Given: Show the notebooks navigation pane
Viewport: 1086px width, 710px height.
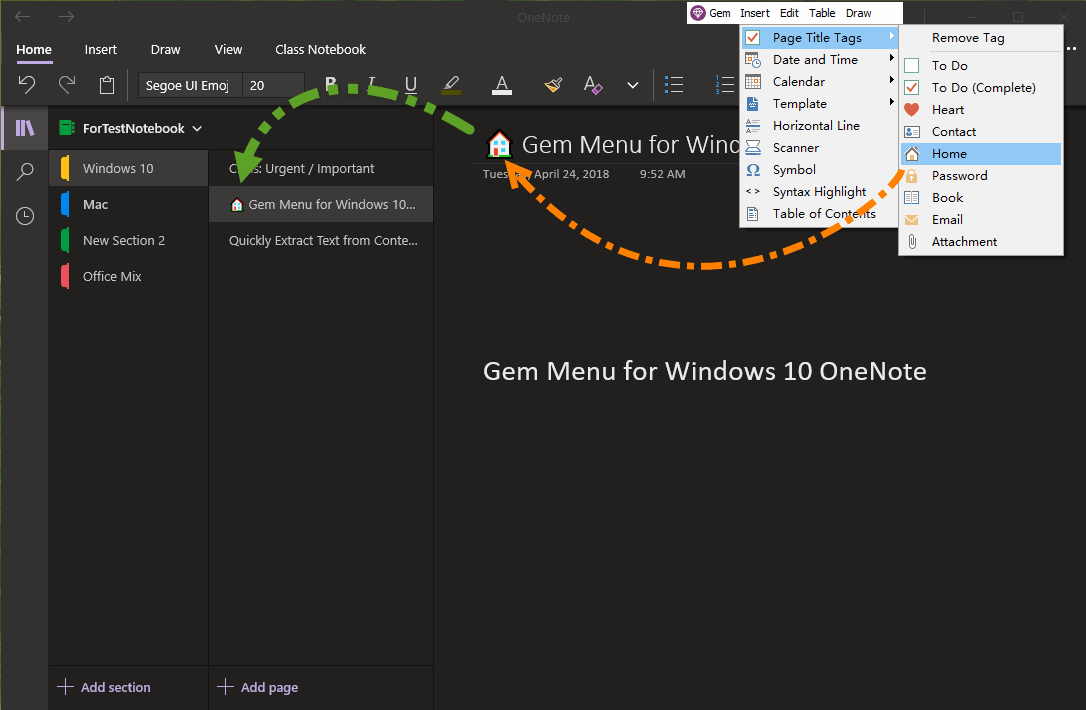Looking at the screenshot, I should [x=25, y=128].
